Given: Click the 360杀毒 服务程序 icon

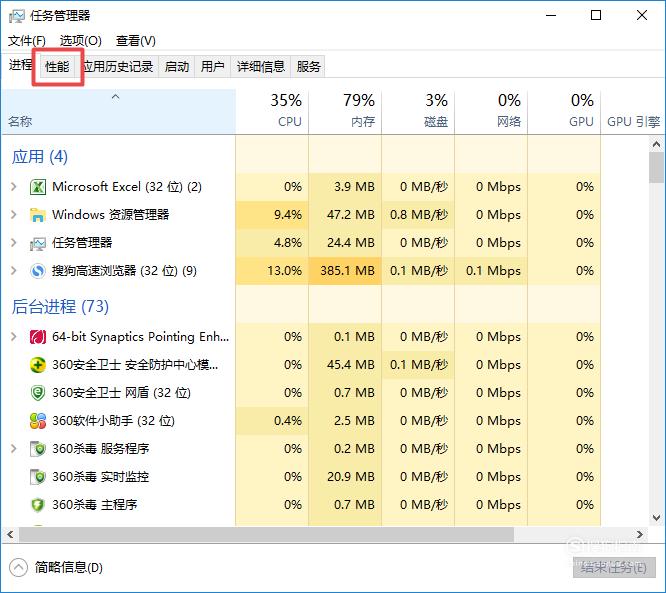Looking at the screenshot, I should (x=38, y=449).
